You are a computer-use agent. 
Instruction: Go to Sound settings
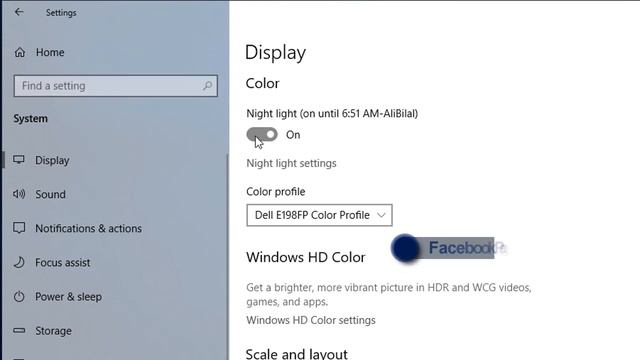pos(50,194)
